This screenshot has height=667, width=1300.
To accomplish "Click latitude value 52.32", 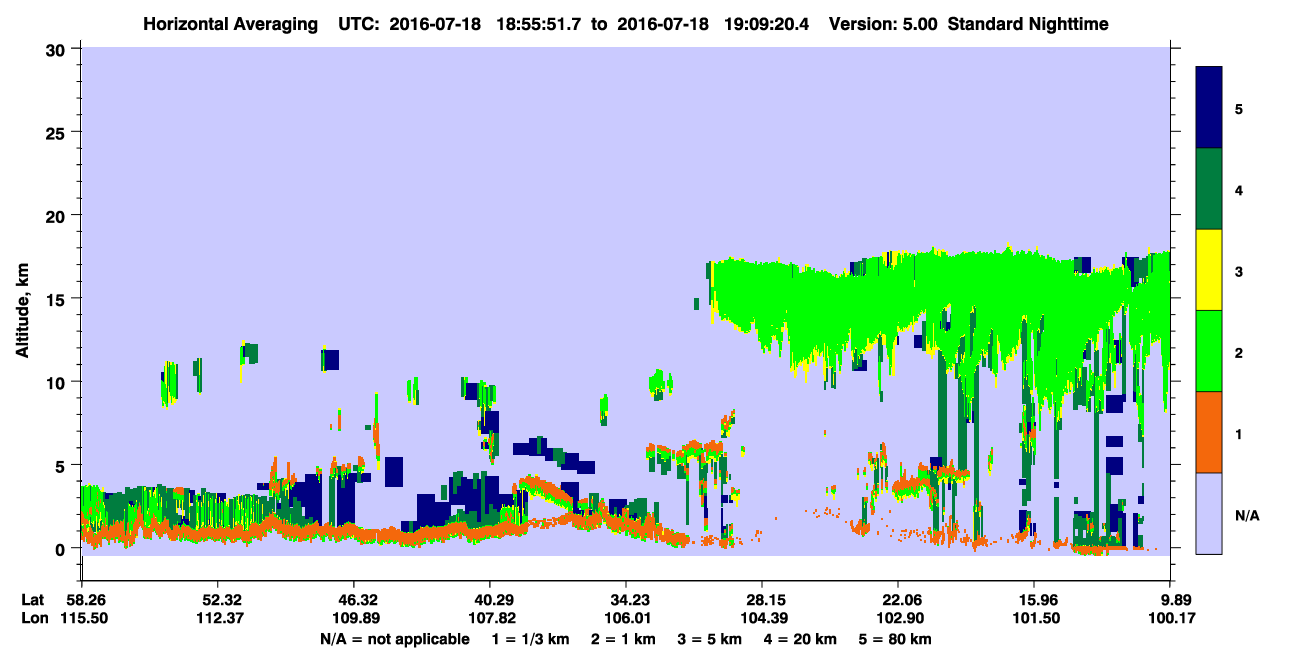I will (218, 600).
